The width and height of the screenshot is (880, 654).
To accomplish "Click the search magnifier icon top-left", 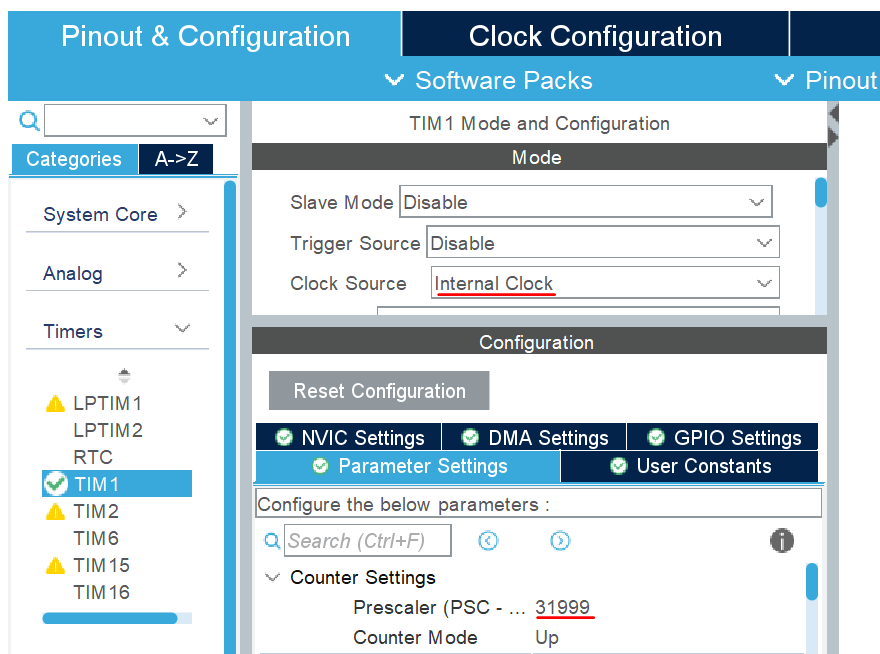I will click(x=29, y=121).
